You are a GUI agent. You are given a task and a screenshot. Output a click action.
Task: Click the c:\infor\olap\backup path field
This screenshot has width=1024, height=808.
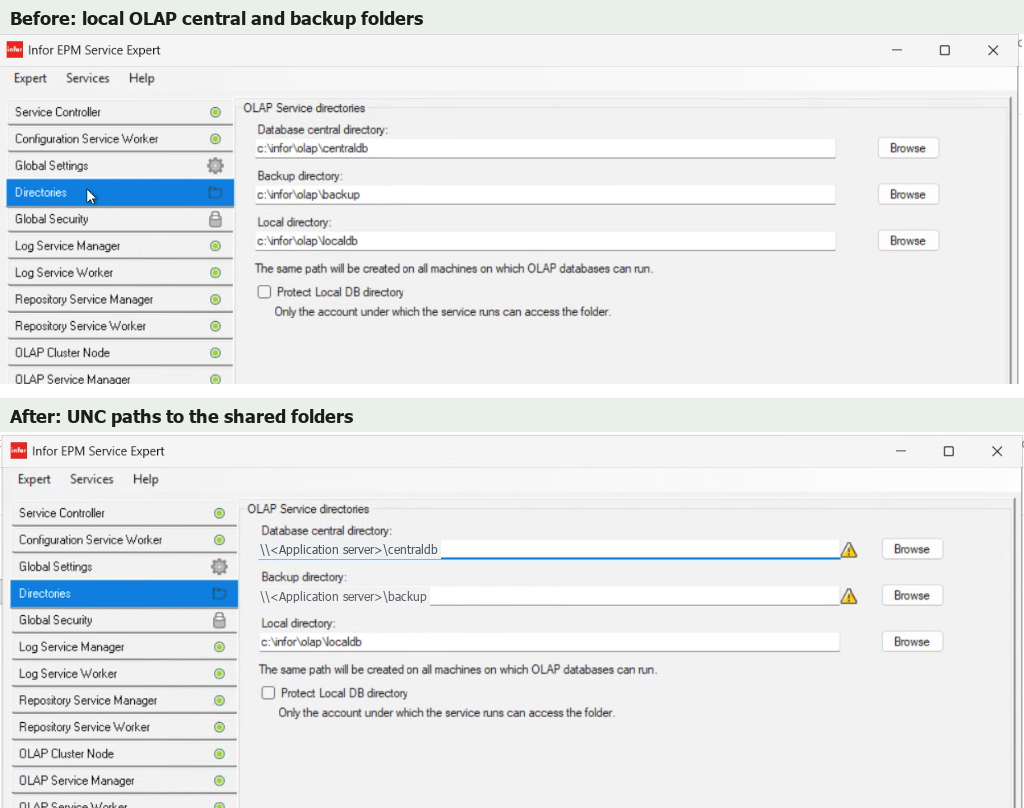[x=545, y=195]
